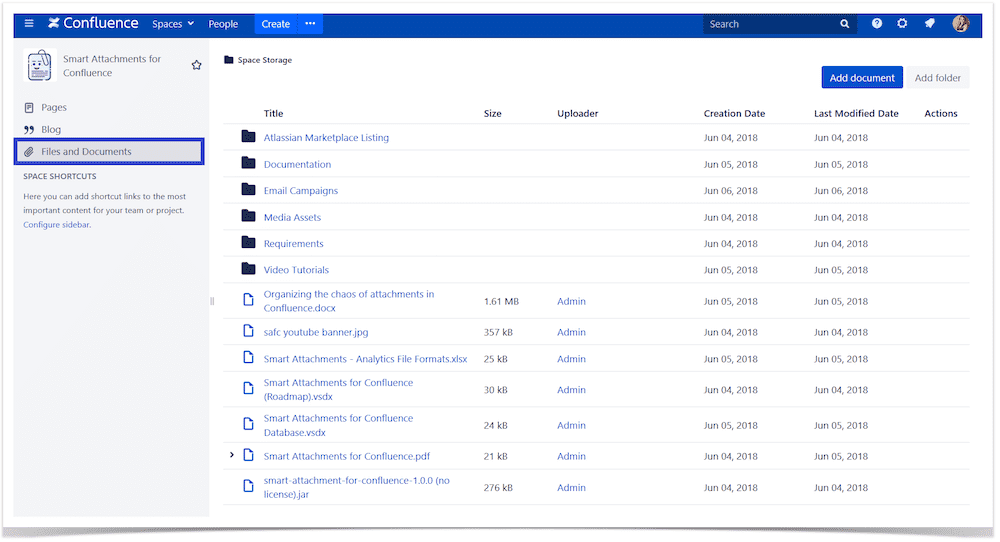The width and height of the screenshot is (1000, 542).
Task: Click the Configure sidebar link
Action: coord(57,224)
